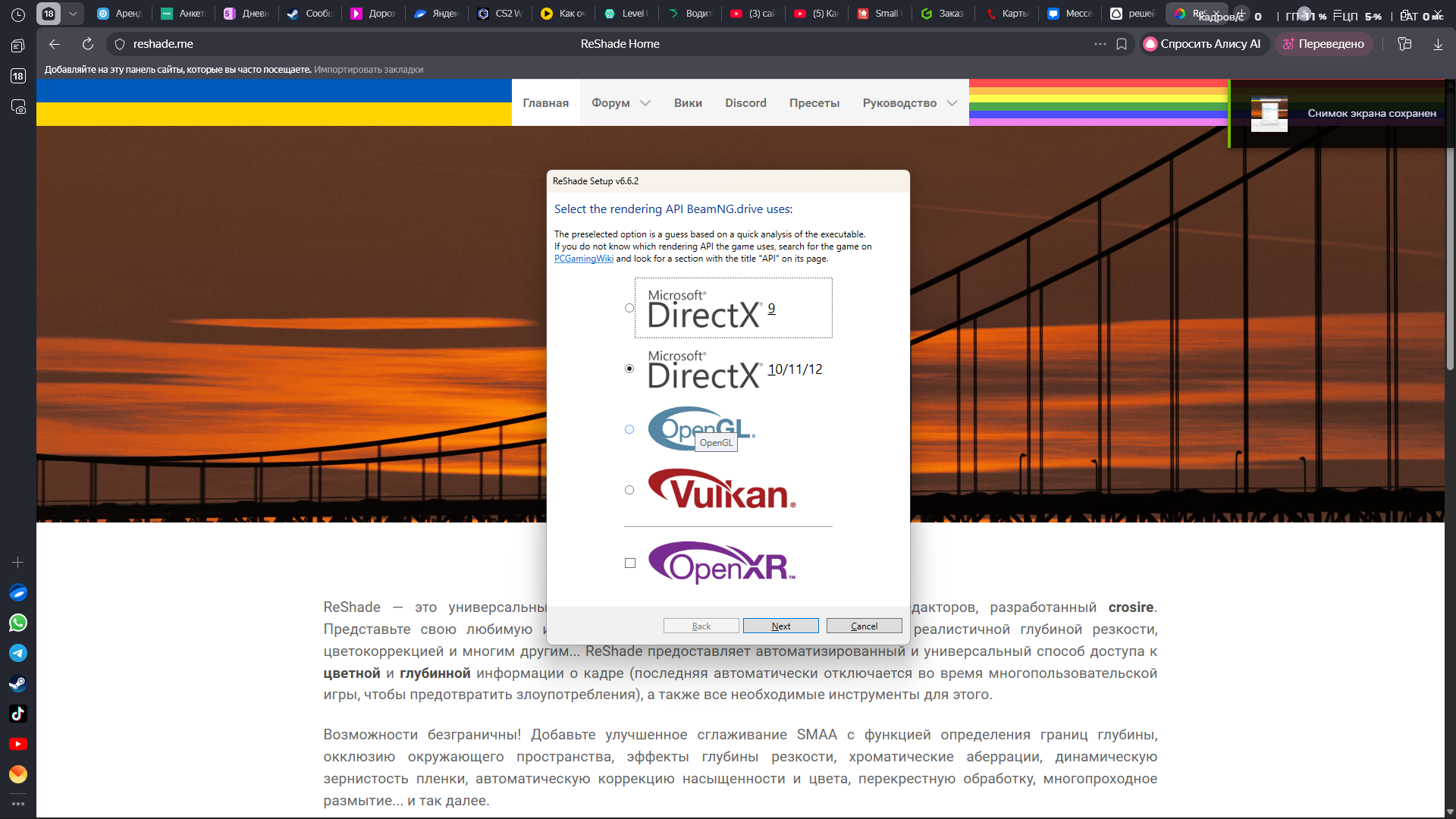The image size is (1456, 819).
Task: Select the Vulkan radio button
Action: 629,490
